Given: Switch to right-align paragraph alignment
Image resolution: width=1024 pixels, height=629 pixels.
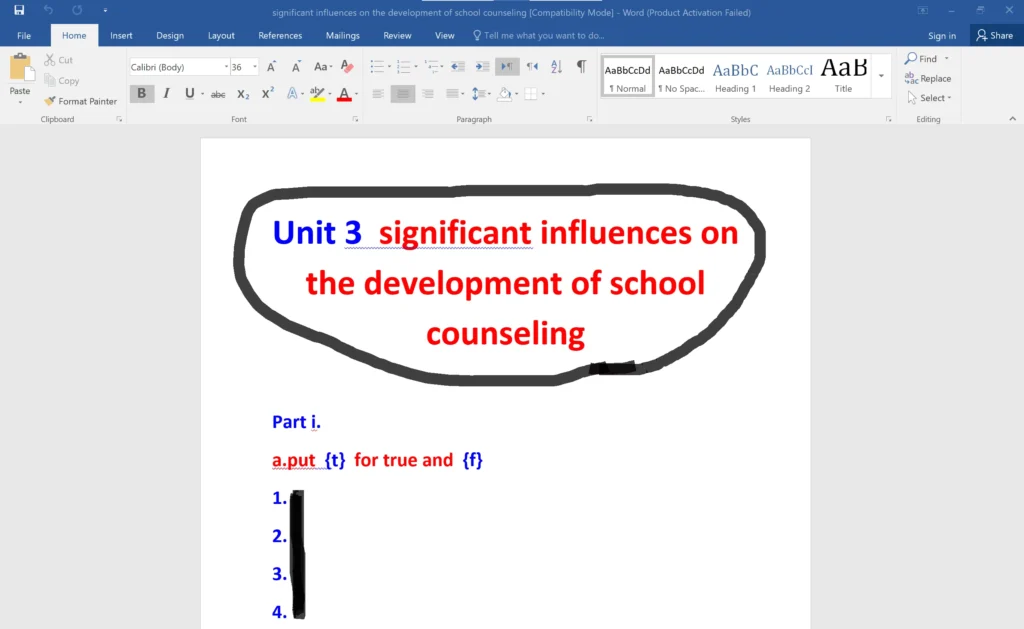Looking at the screenshot, I should click(428, 94).
